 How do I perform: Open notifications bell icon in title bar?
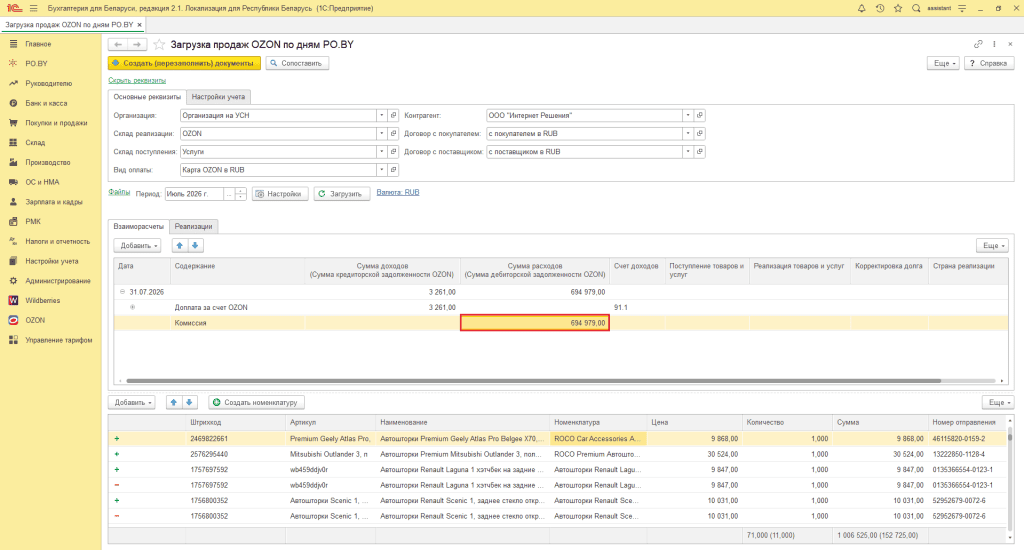pos(861,8)
